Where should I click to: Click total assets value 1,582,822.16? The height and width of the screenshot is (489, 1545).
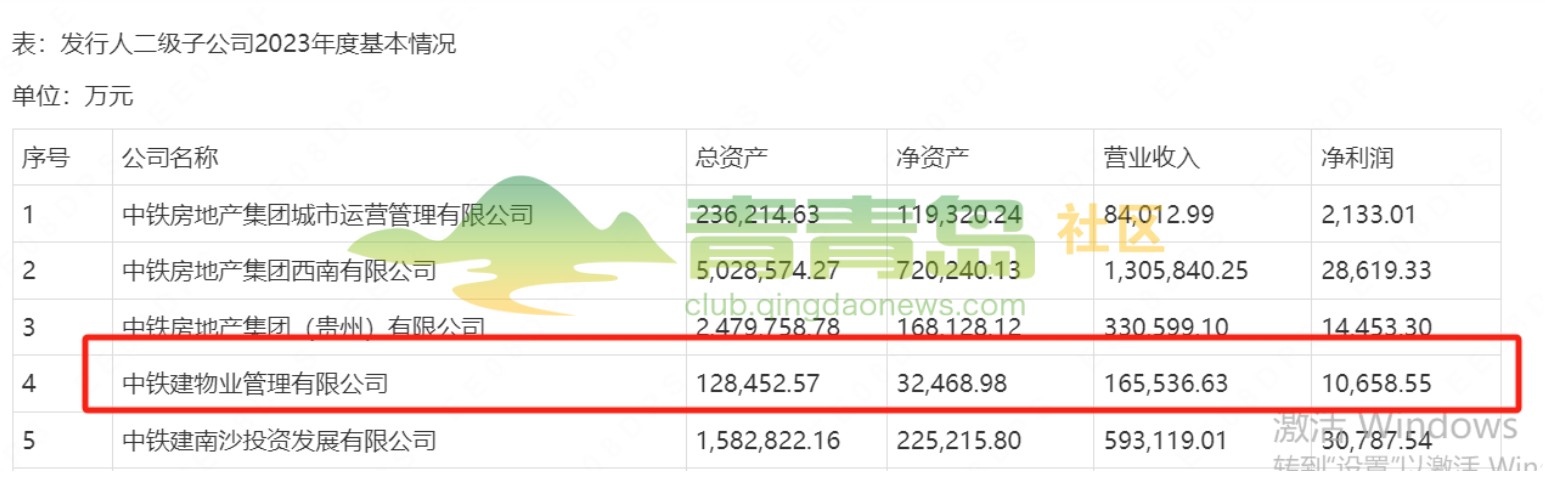tap(768, 439)
